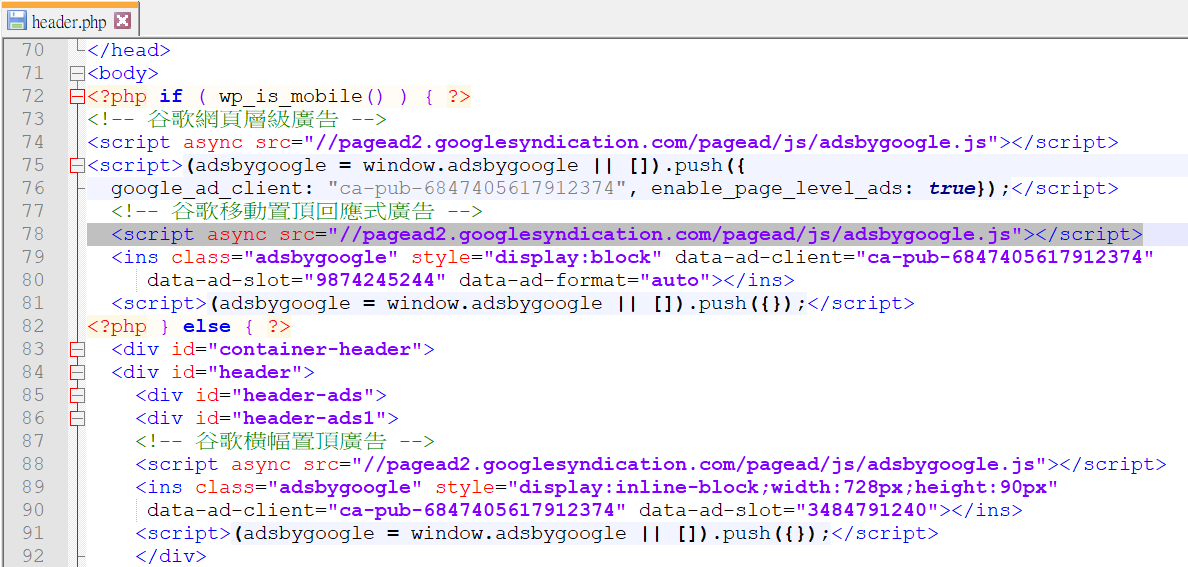1188x567 pixels.
Task: Click the opening body tag on line 71
Action: (x=123, y=74)
